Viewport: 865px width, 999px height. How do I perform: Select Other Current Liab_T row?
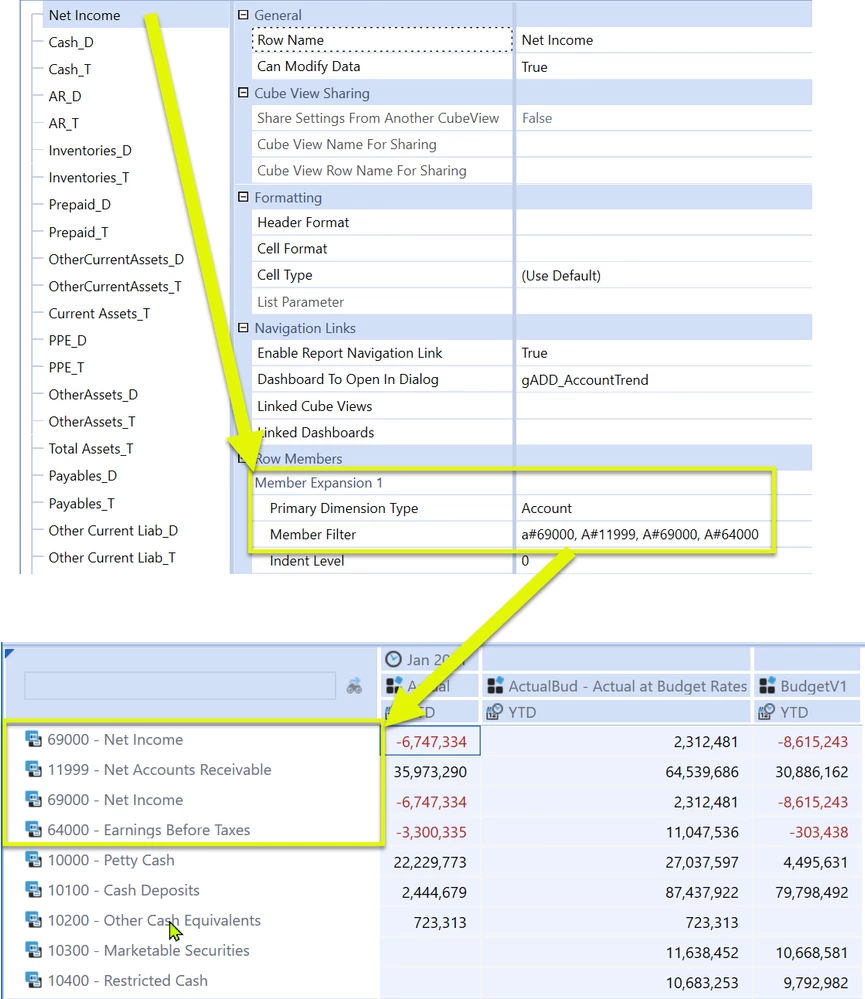click(x=112, y=557)
